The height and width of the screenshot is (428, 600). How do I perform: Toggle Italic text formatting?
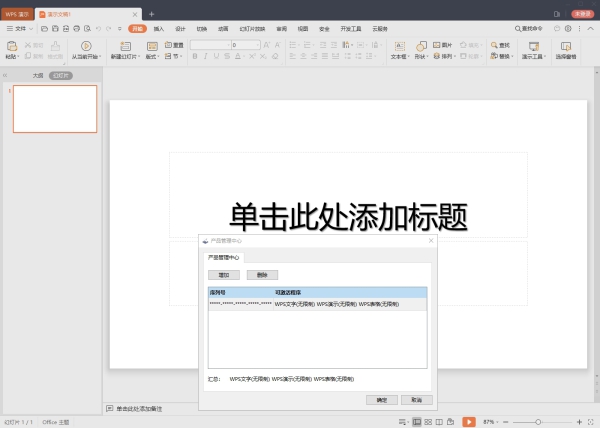tap(205, 57)
